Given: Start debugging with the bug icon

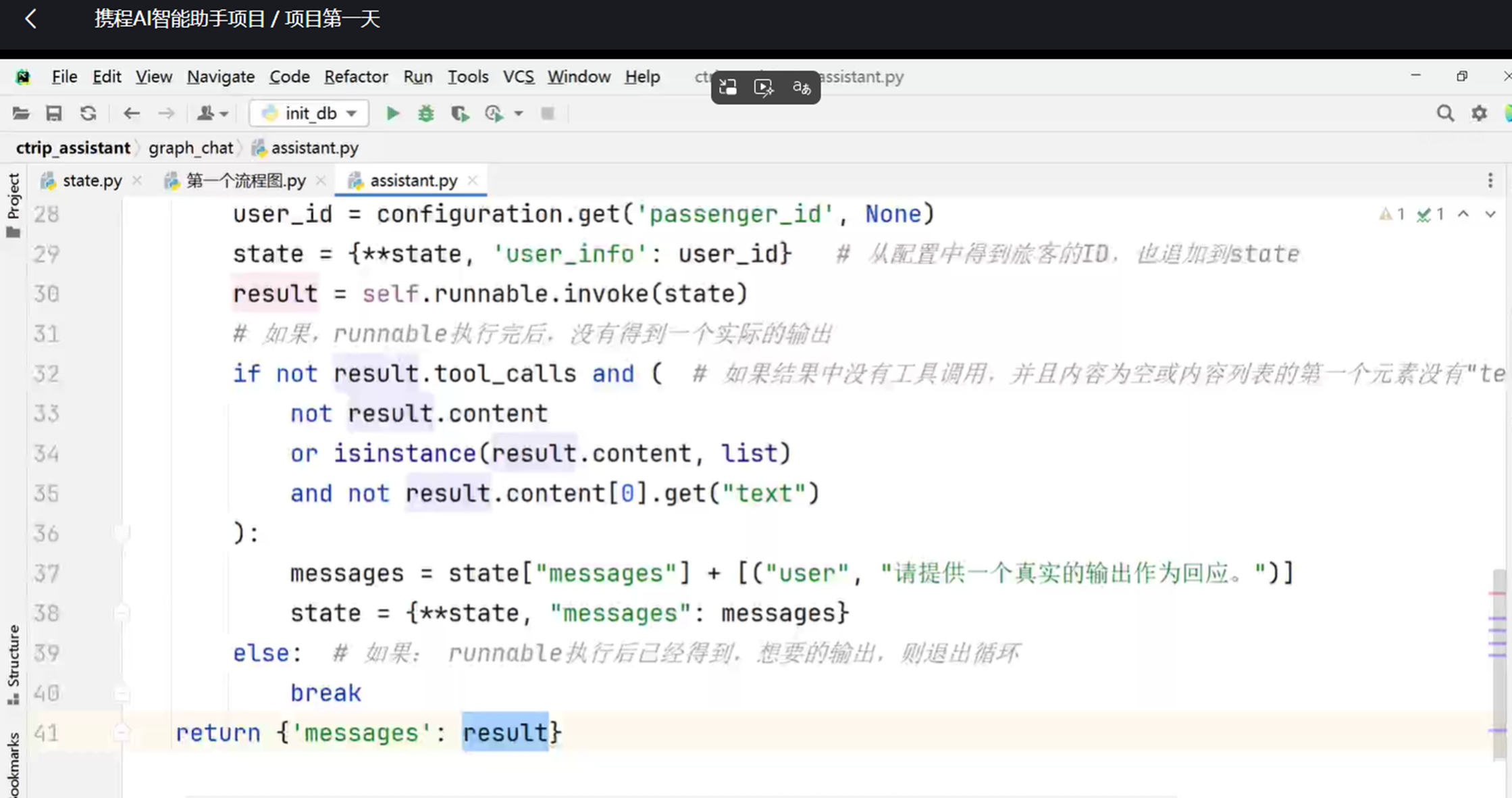Looking at the screenshot, I should tap(426, 114).
